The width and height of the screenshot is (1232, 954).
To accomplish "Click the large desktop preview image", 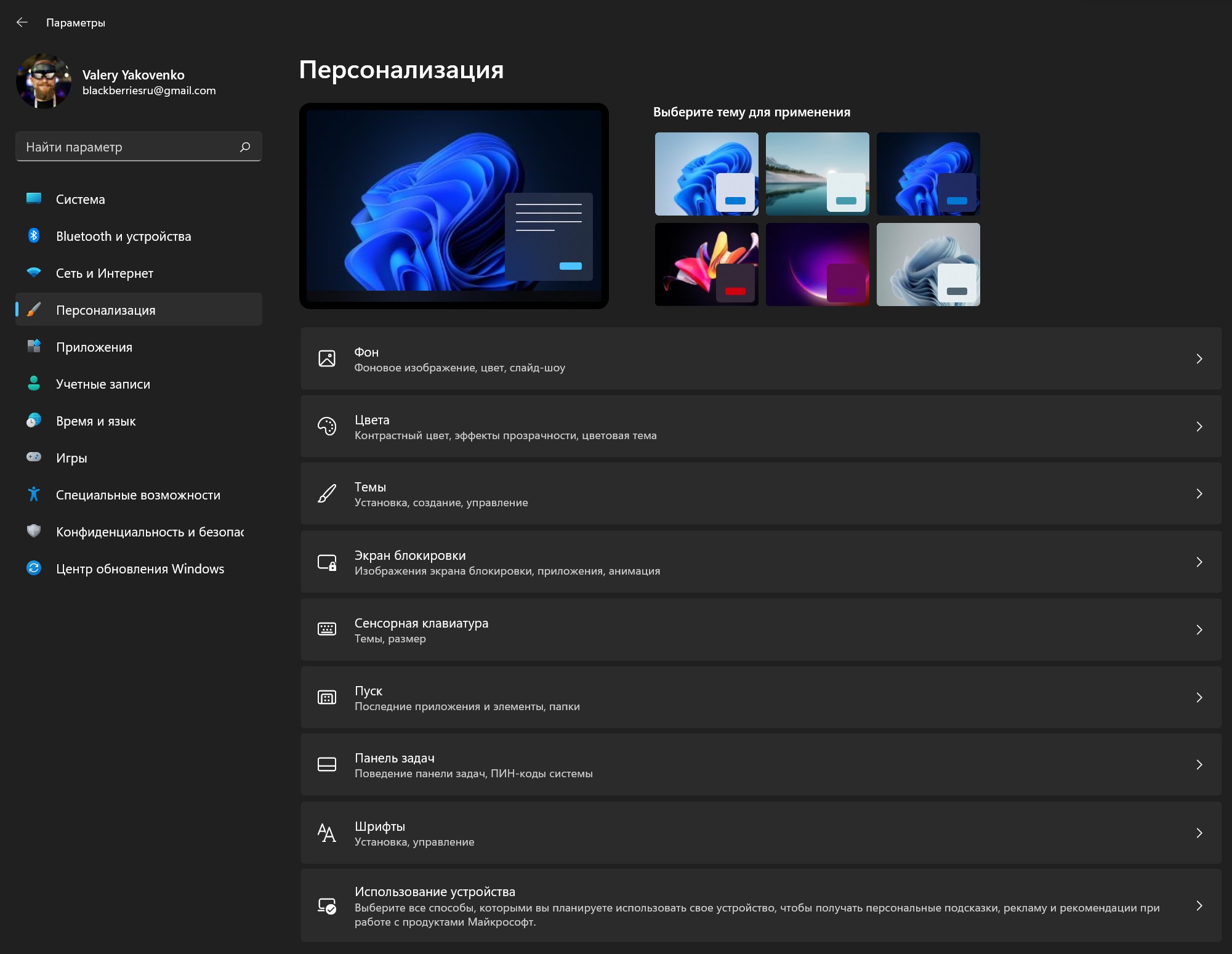I will (x=454, y=206).
